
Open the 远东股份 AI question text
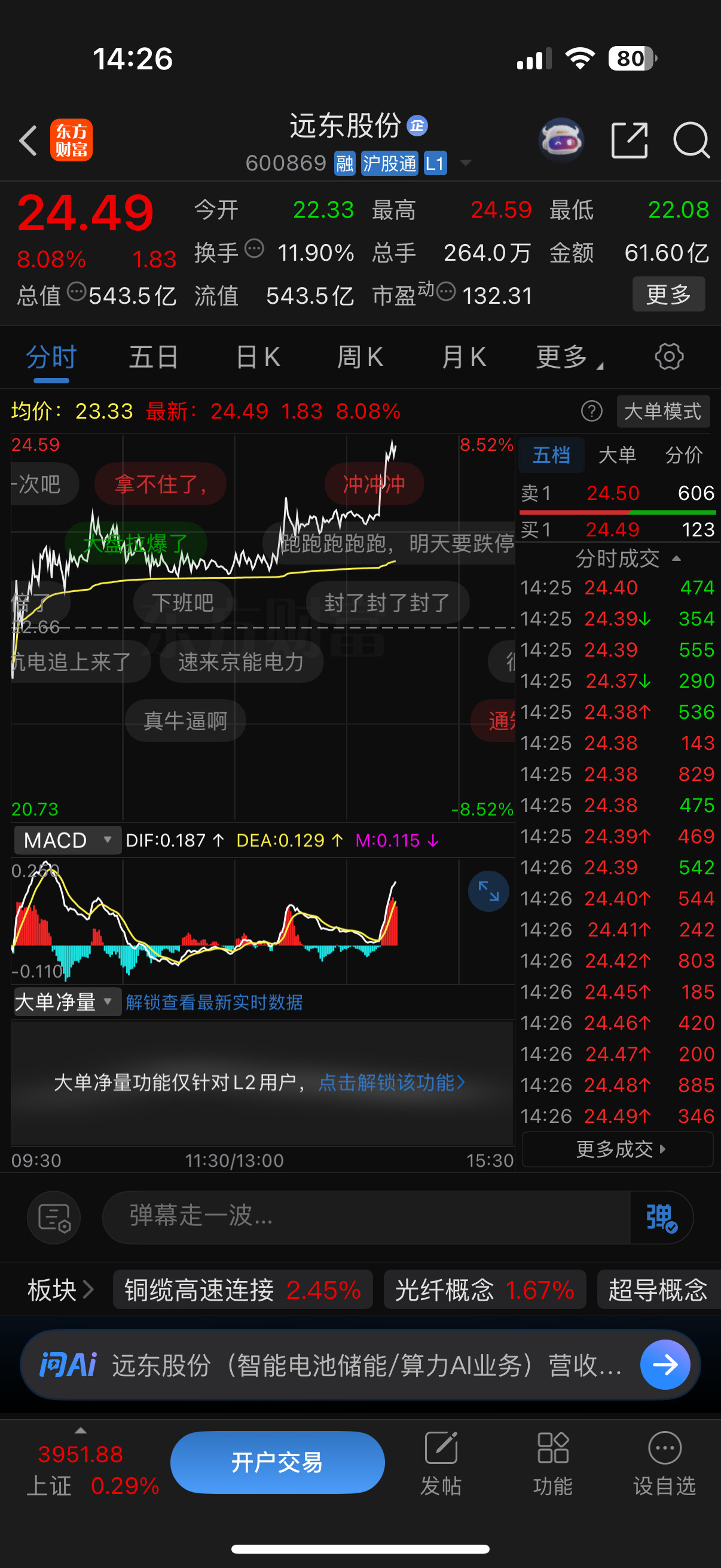366,1365
